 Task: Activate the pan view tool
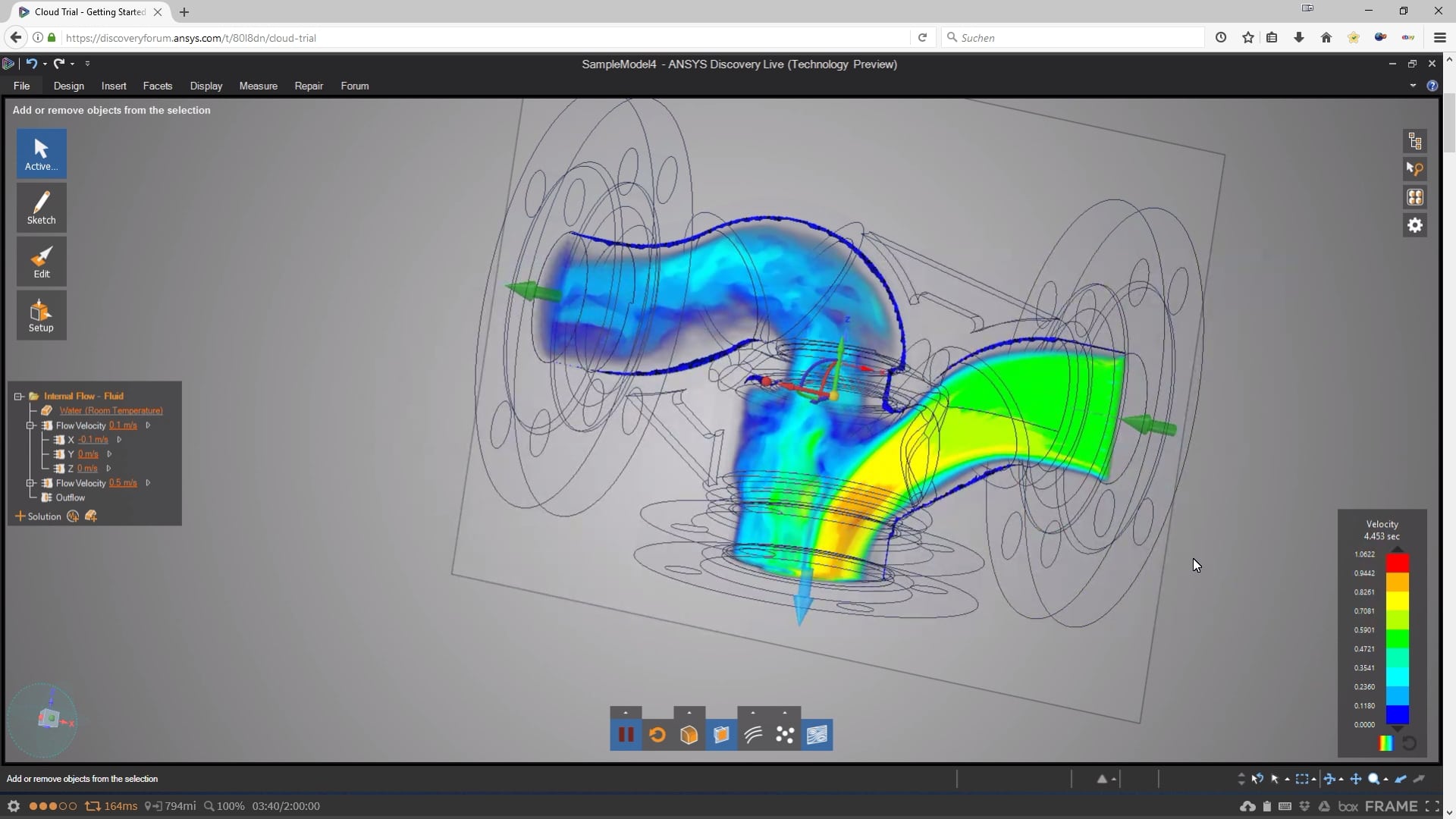1356,779
